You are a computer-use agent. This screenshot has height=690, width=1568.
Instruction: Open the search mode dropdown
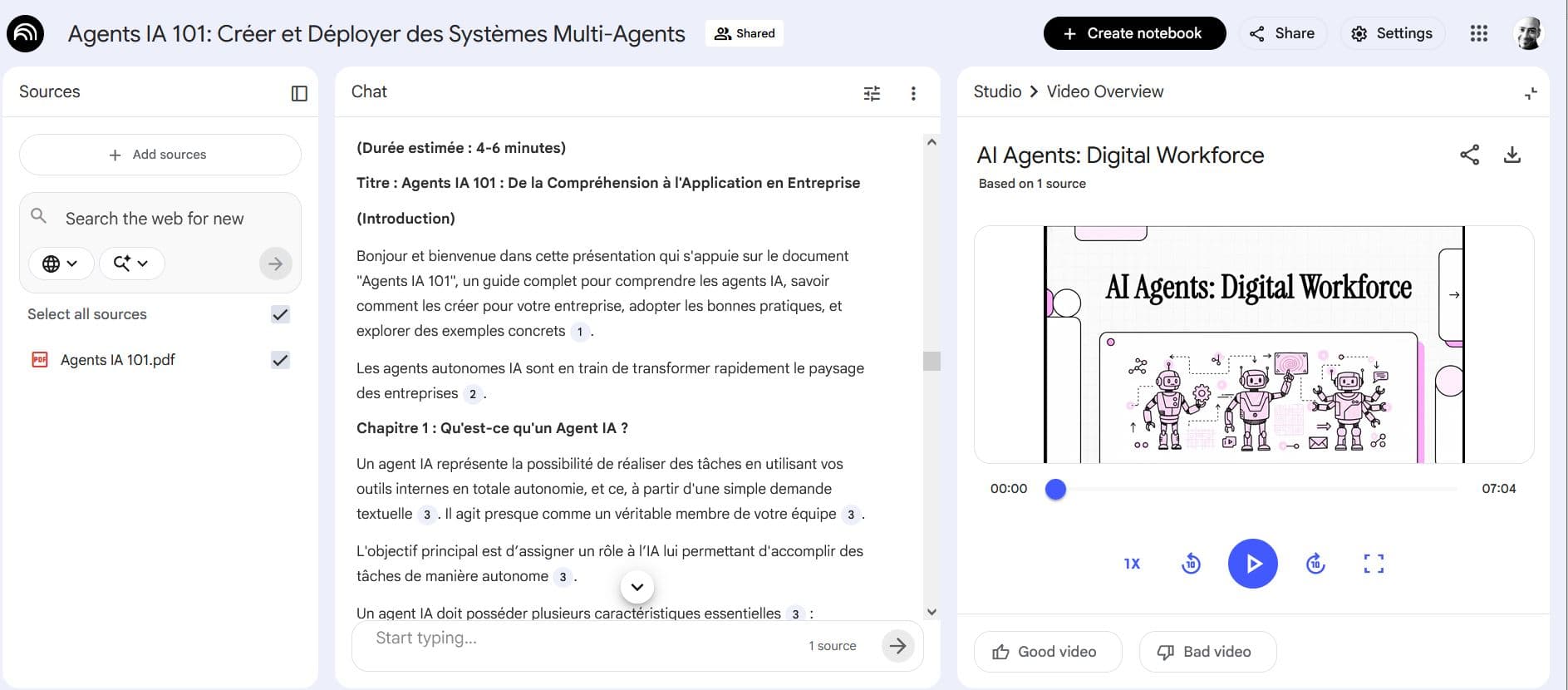[x=131, y=264]
